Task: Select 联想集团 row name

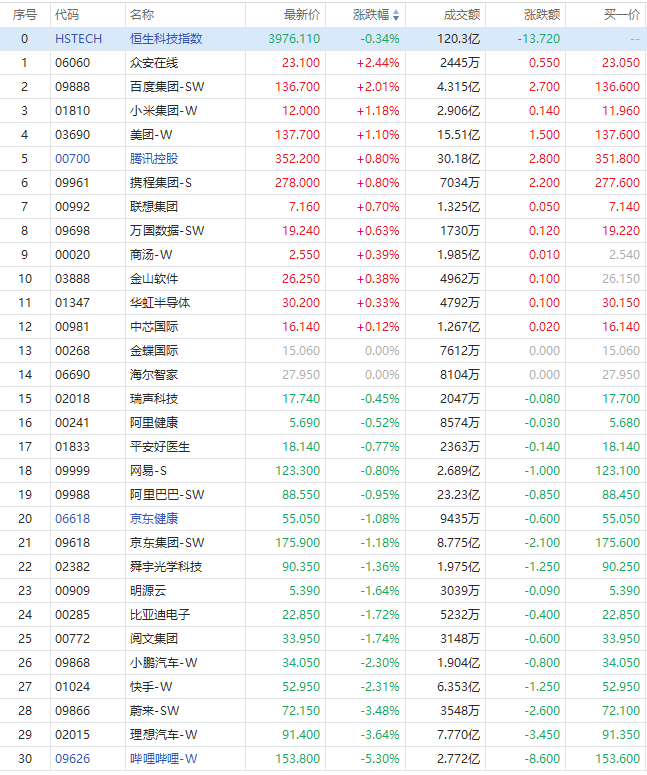Action: 154,207
